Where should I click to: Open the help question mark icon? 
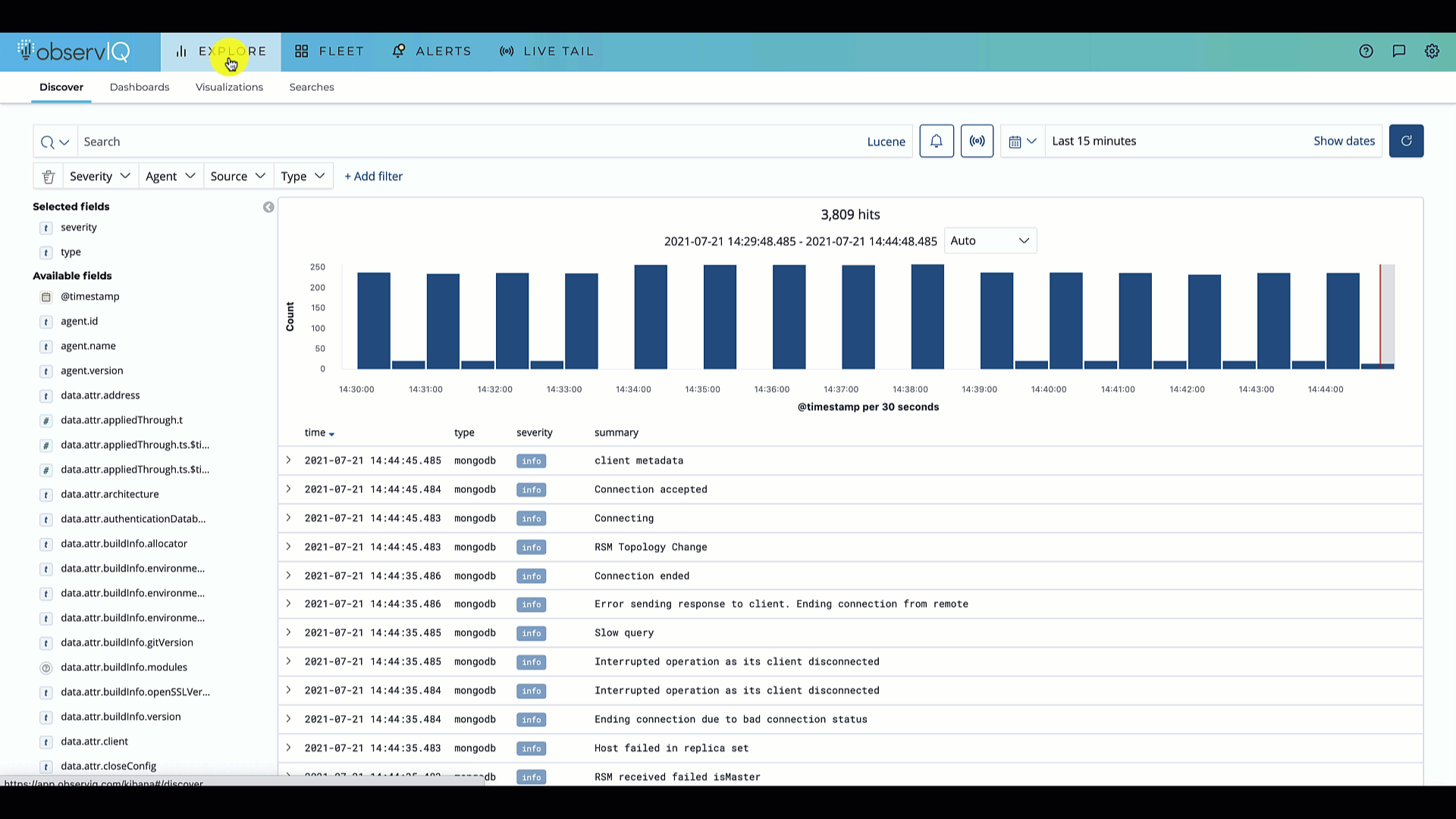point(1366,51)
